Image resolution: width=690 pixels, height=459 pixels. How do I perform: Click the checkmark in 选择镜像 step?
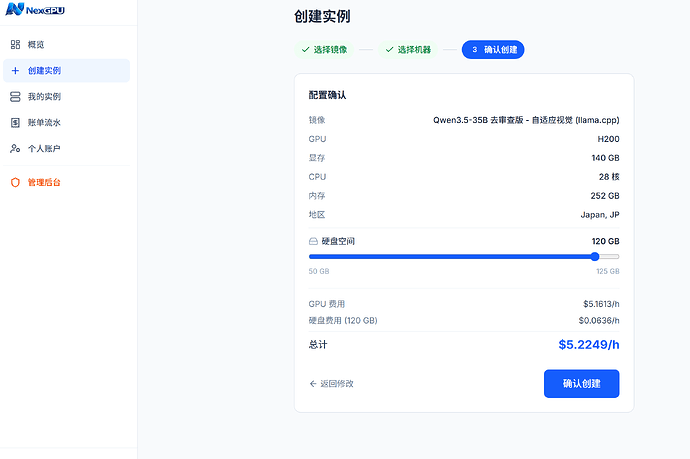(x=305, y=50)
